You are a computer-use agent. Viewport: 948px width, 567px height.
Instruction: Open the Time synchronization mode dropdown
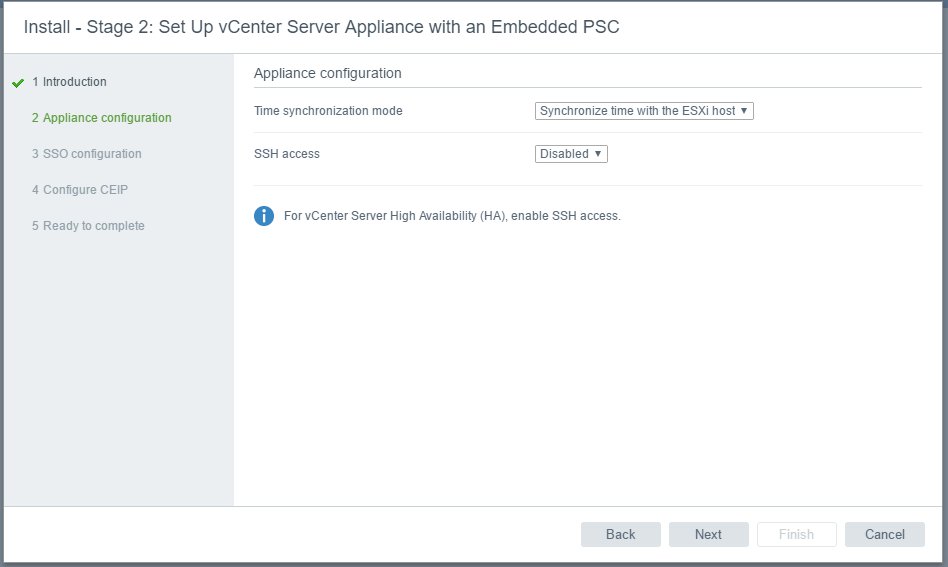(x=644, y=111)
